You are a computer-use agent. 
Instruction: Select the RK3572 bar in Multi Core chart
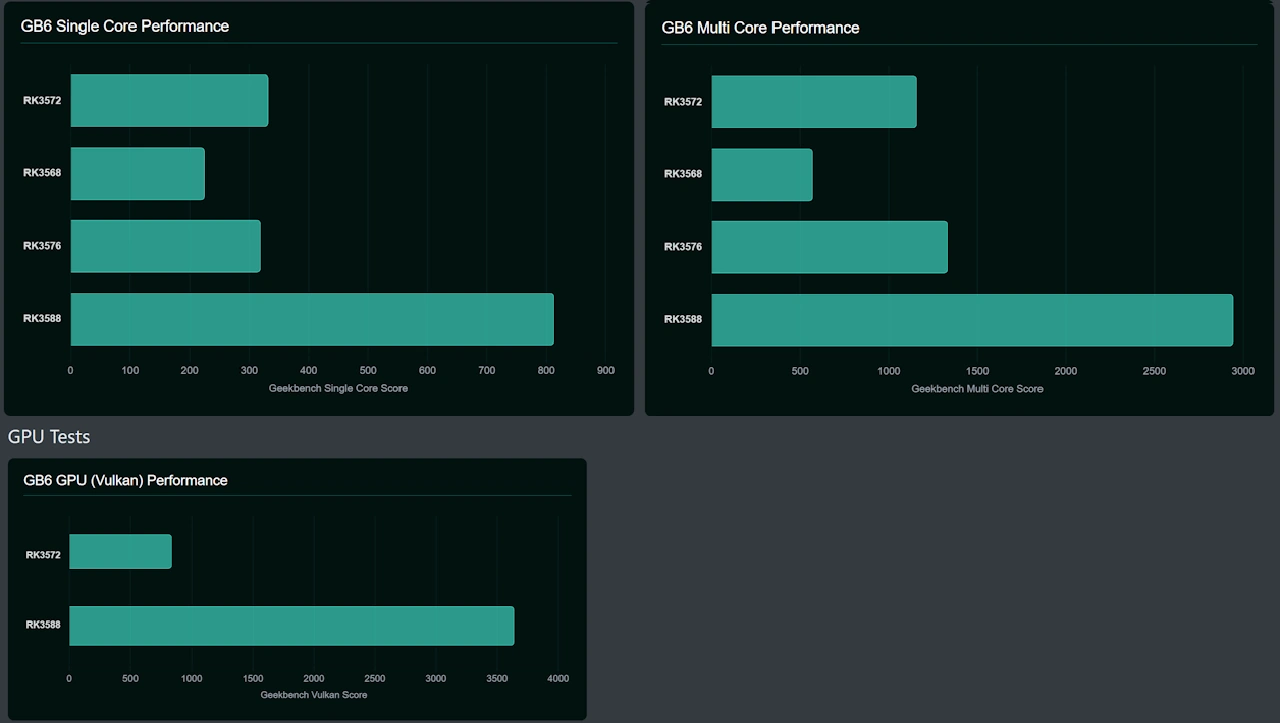point(813,101)
